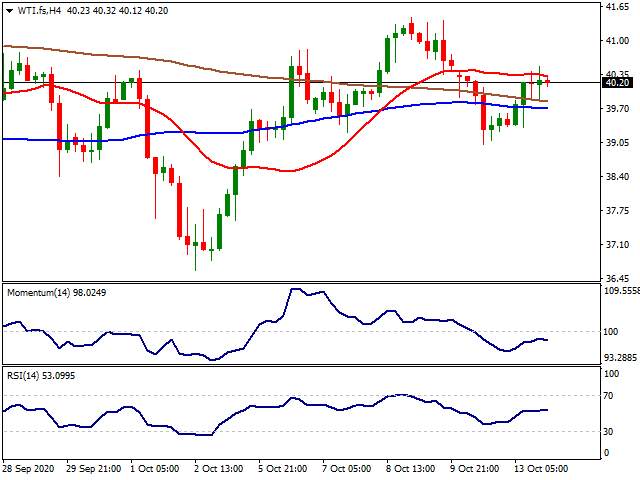The width and height of the screenshot is (640, 480).
Task: Click the 37.10 price scale label
Action: click(618, 244)
